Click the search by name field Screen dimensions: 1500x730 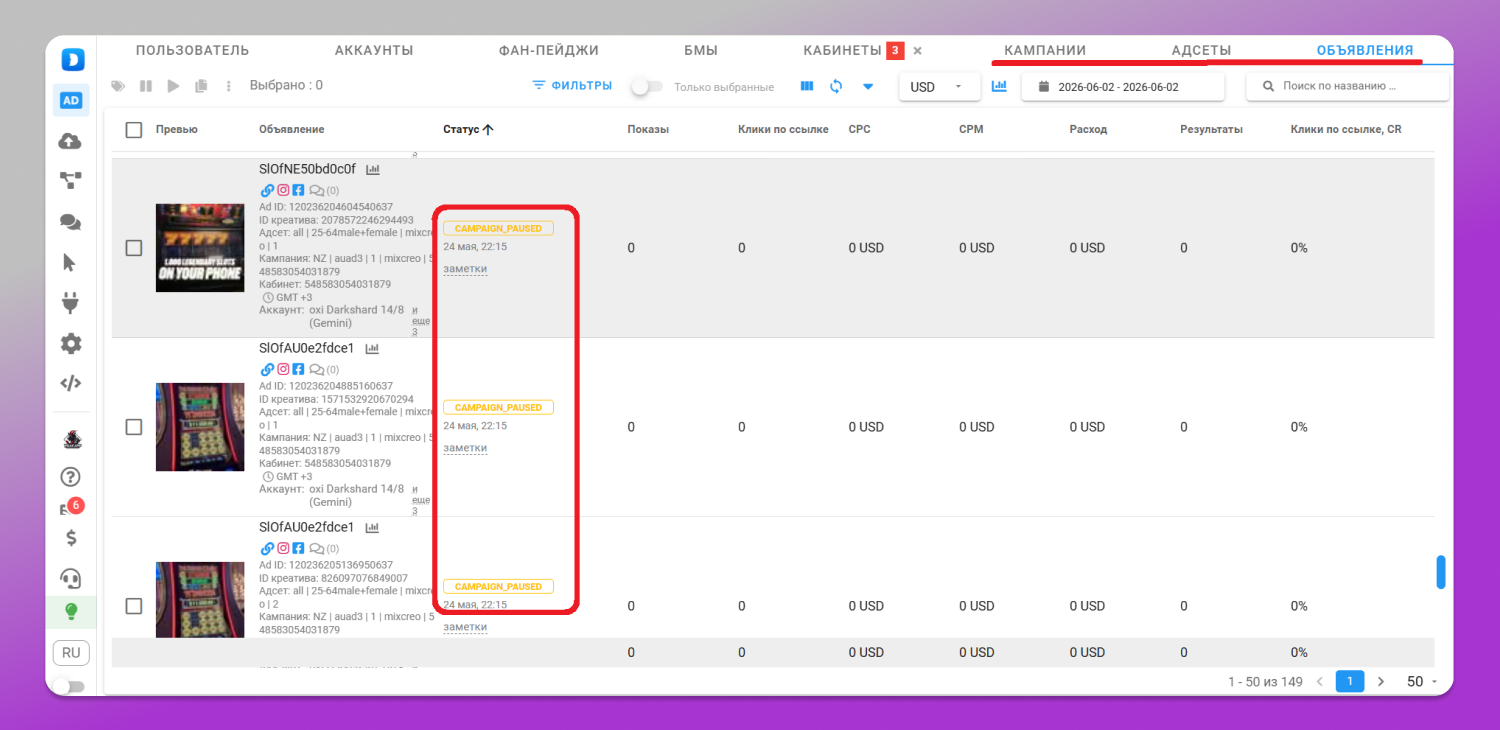[1347, 87]
